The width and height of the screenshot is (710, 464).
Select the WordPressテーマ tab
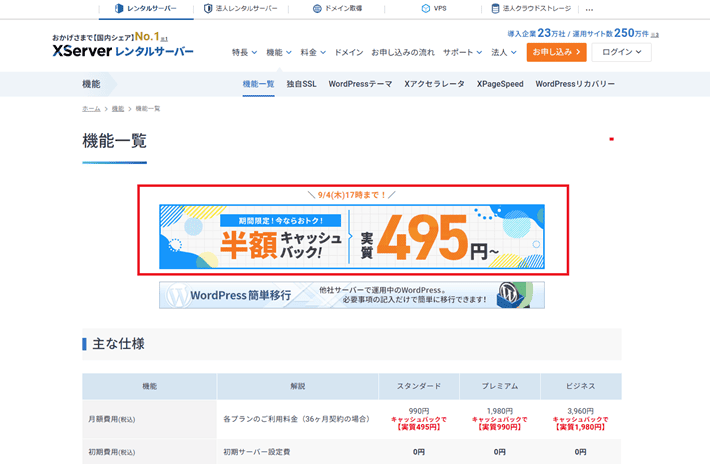tap(360, 84)
